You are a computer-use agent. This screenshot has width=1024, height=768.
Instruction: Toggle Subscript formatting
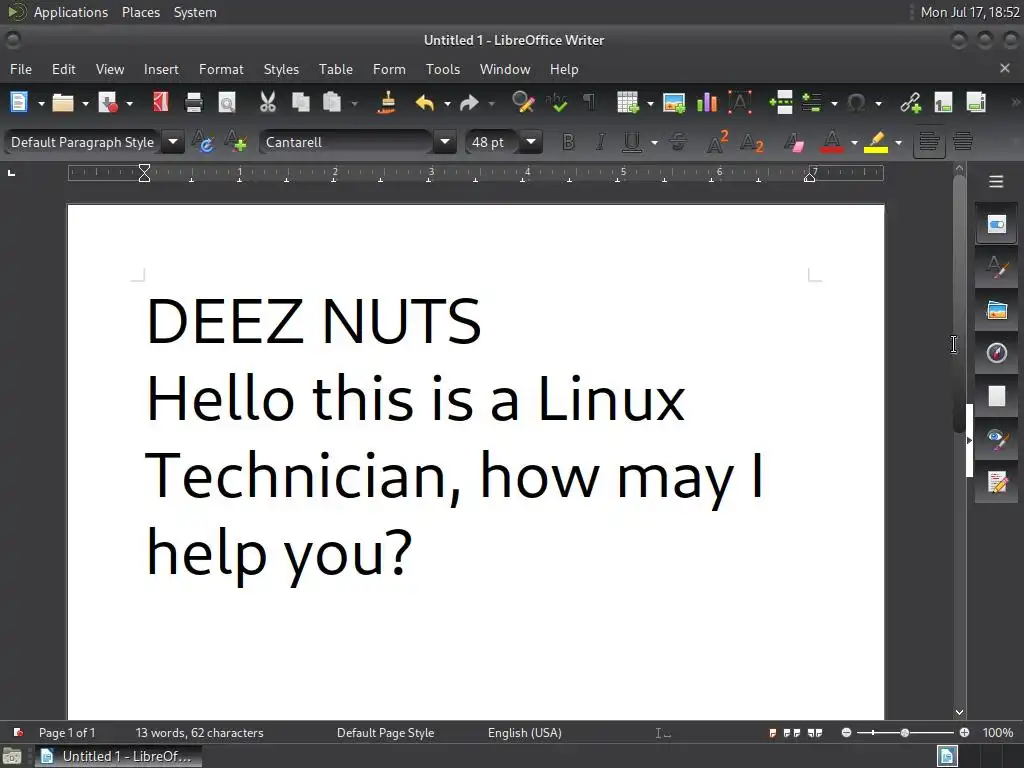coord(752,142)
